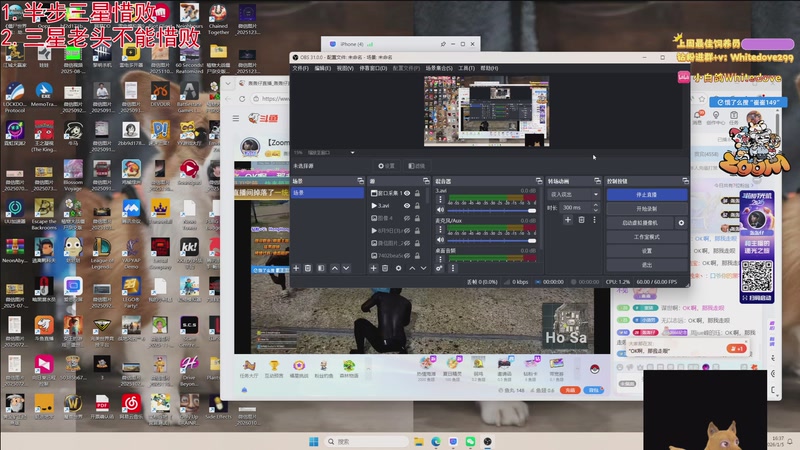800x450 pixels.
Task: Move source up in Sources list
Action: pos(412,268)
